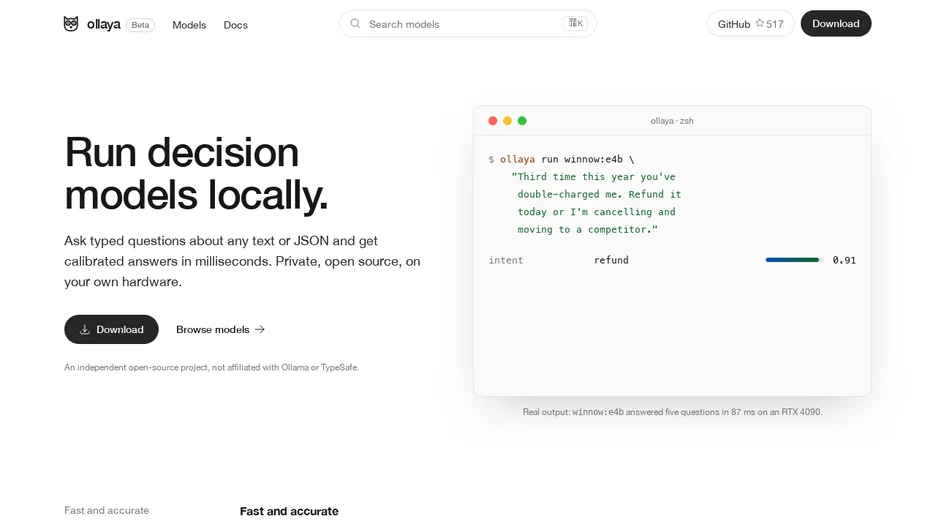Click the red terminal window dot
Image resolution: width=936 pixels, height=527 pixels.
pyautogui.click(x=492, y=121)
